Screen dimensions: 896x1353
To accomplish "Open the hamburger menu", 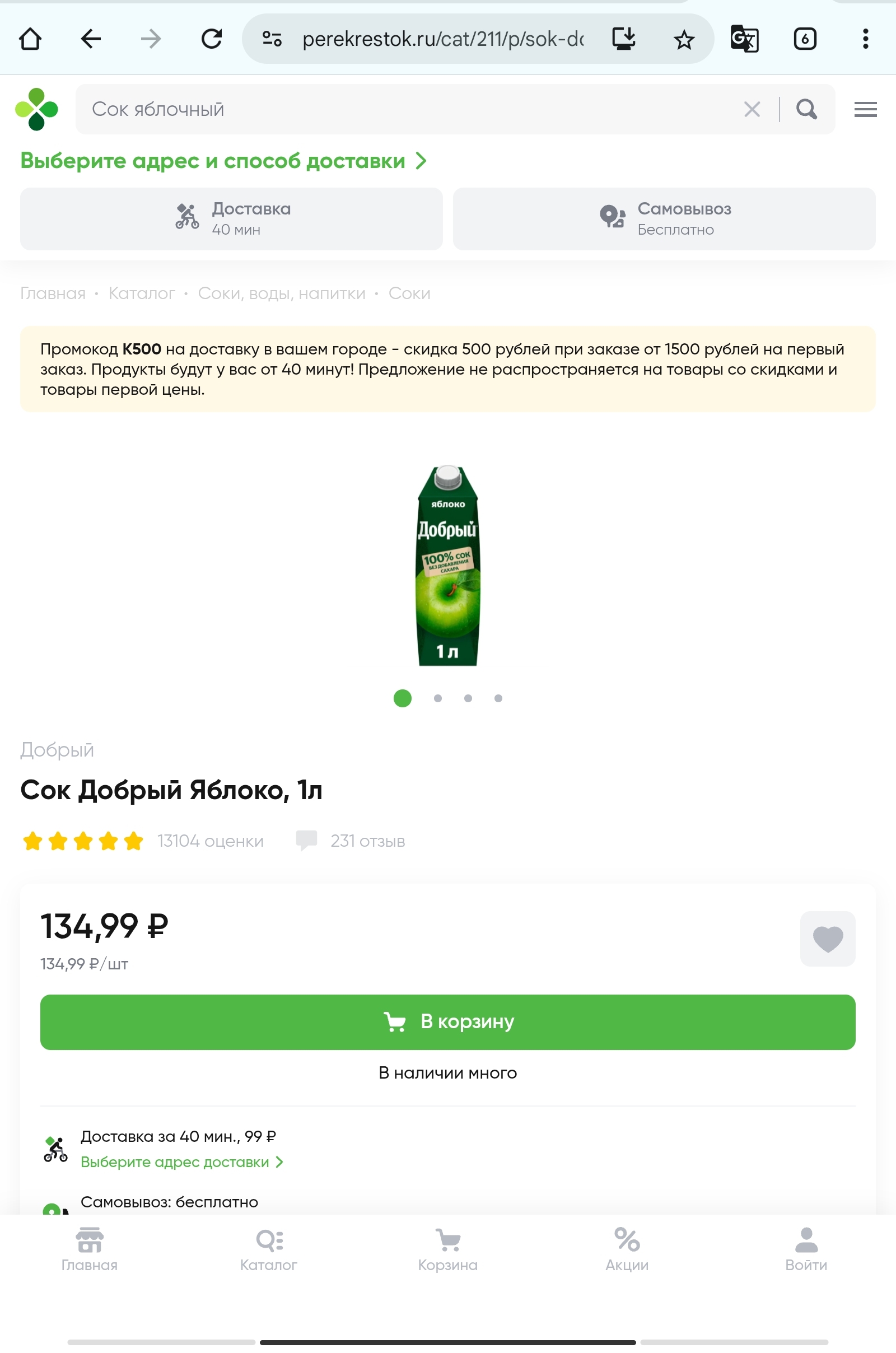I will click(x=865, y=109).
